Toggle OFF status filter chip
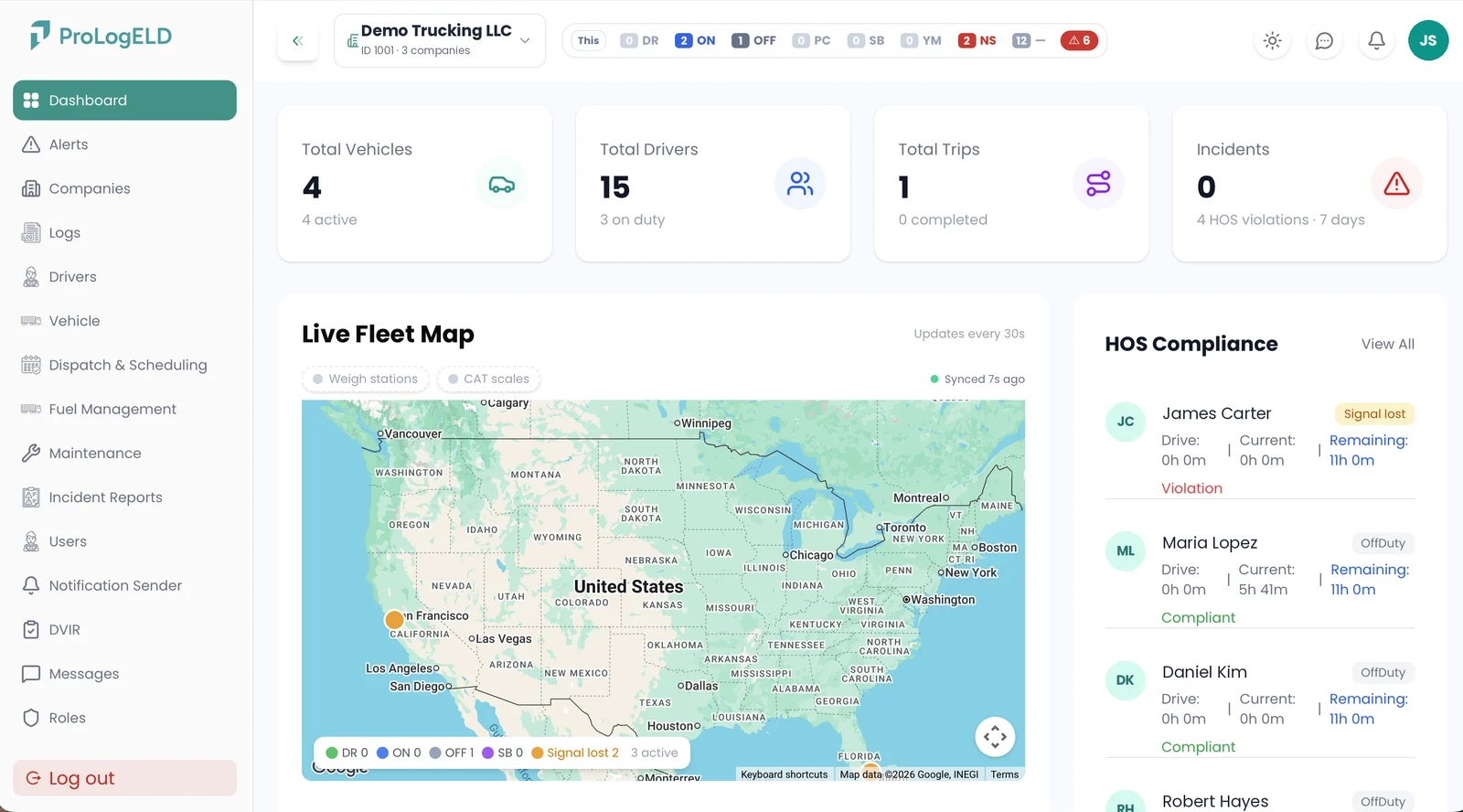Screen dimensions: 1463x812 click(x=753, y=40)
